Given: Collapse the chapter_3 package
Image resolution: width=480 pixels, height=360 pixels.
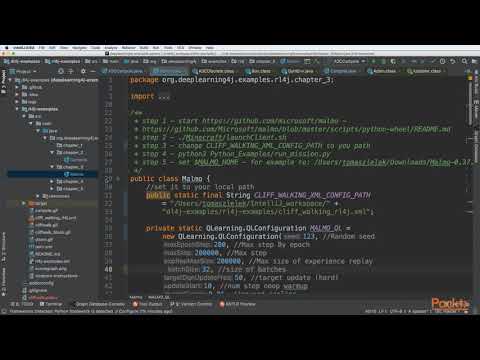Looking at the screenshot, I should (52, 167).
